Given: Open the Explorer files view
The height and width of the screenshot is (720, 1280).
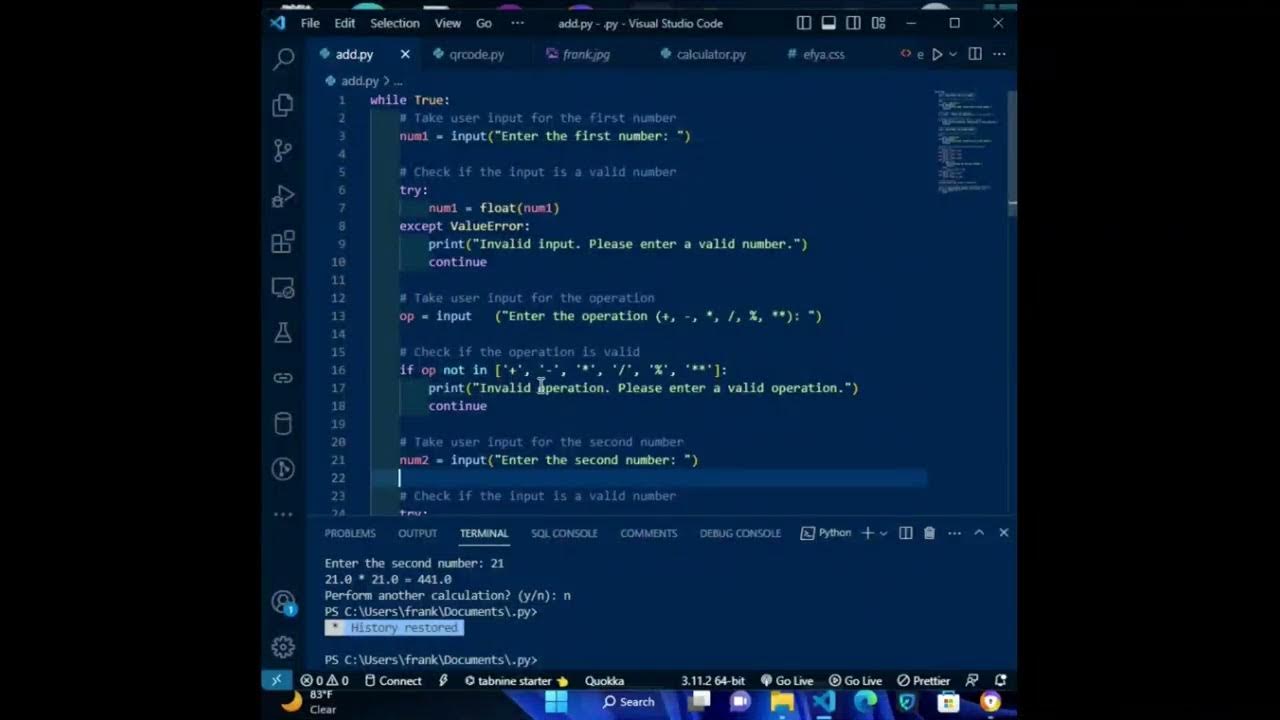Looking at the screenshot, I should pyautogui.click(x=283, y=105).
